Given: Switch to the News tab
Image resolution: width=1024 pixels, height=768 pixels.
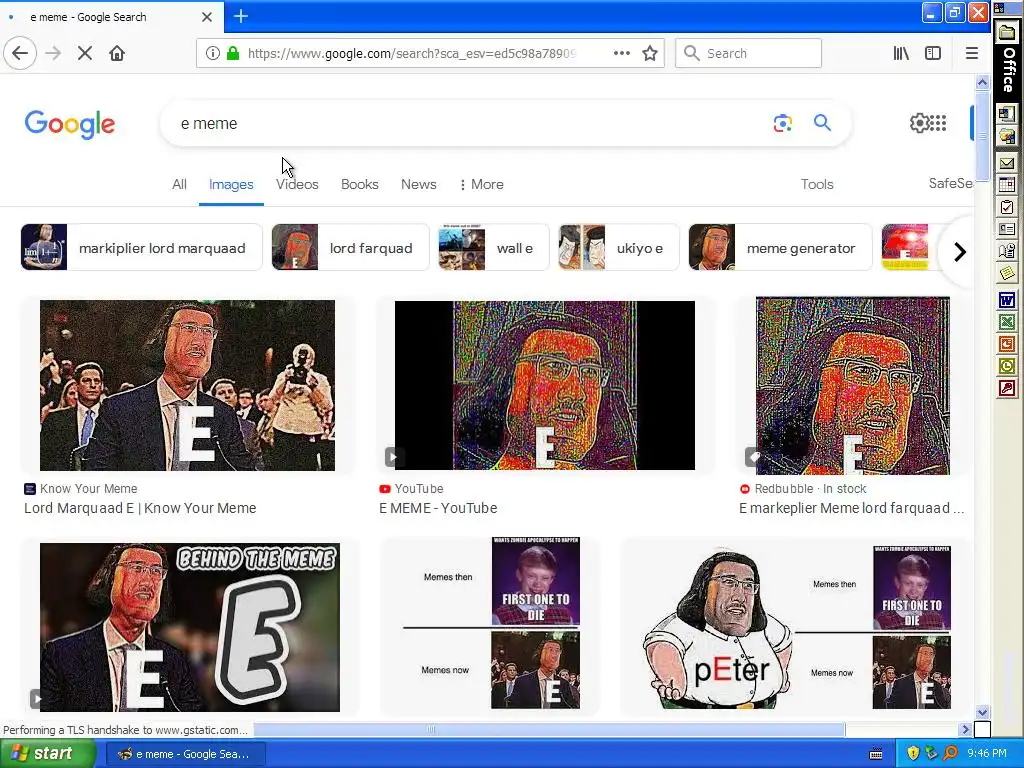Looking at the screenshot, I should (x=419, y=185).
